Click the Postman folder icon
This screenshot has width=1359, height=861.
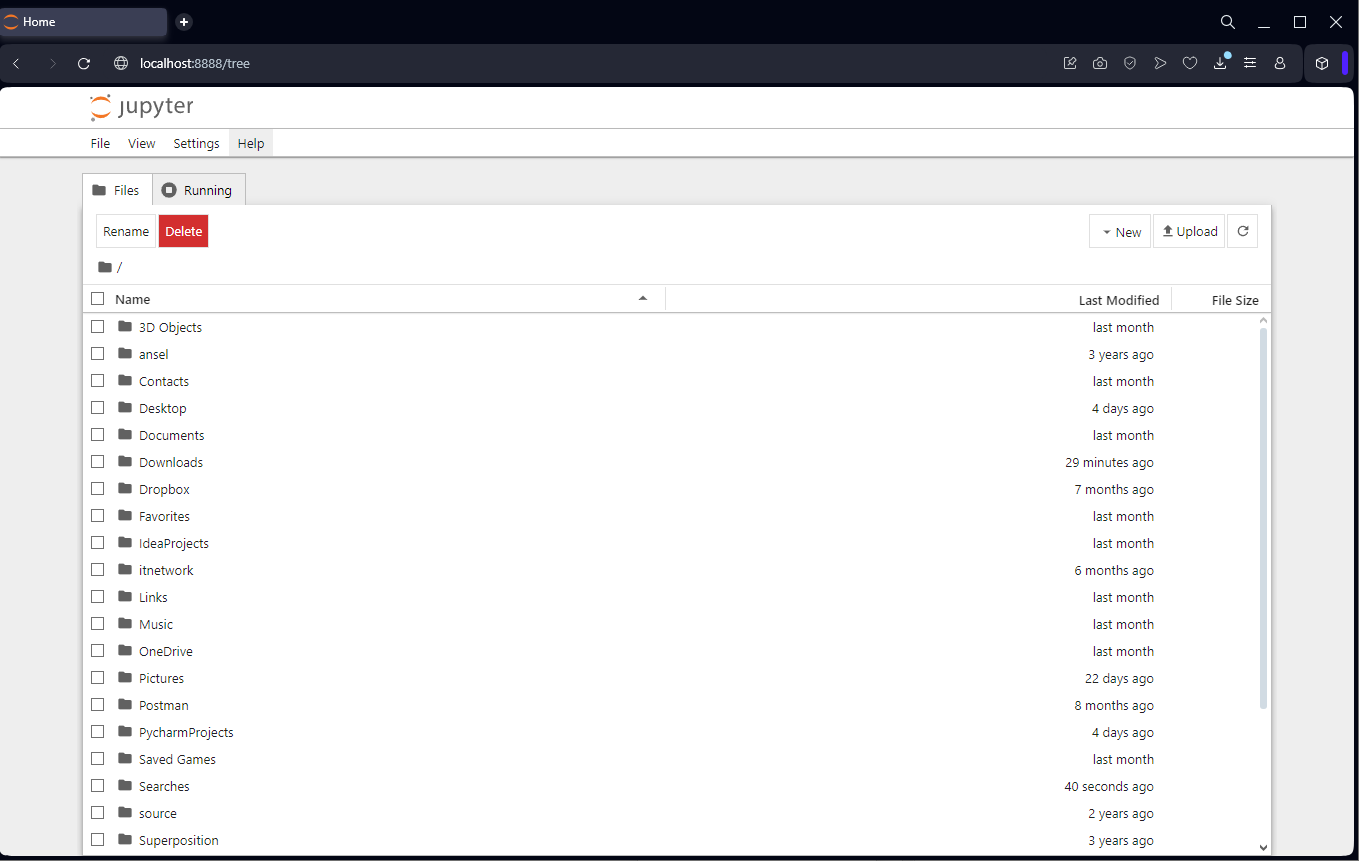click(x=125, y=704)
